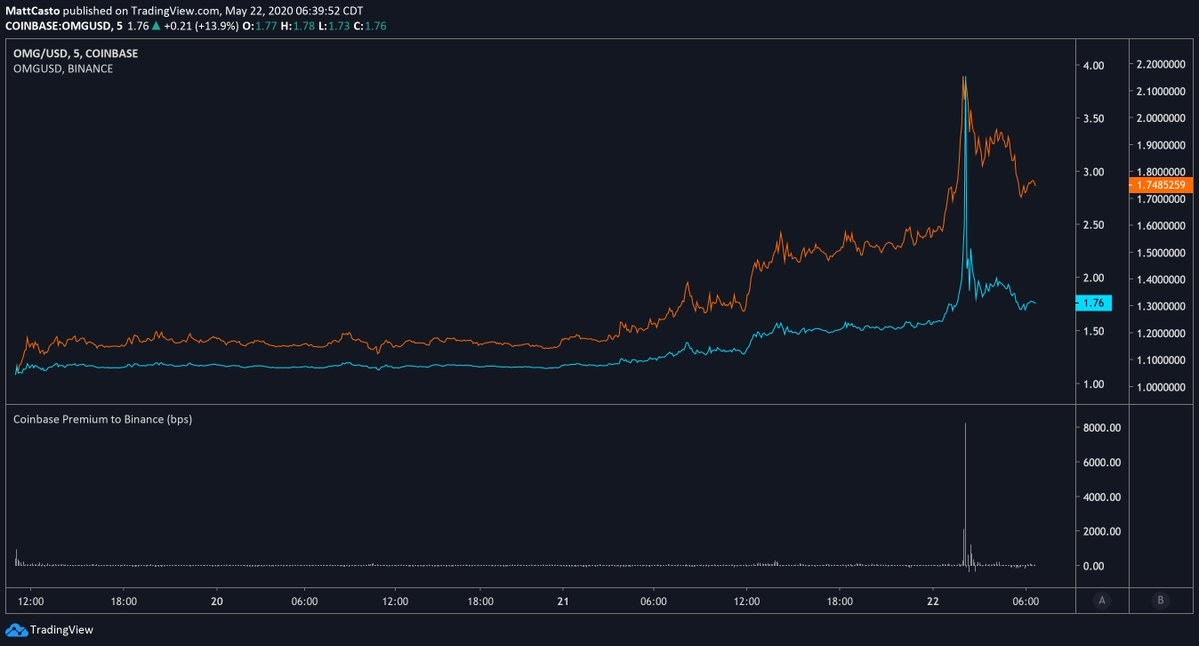Click the 3.50 price axis label

coord(1093,118)
